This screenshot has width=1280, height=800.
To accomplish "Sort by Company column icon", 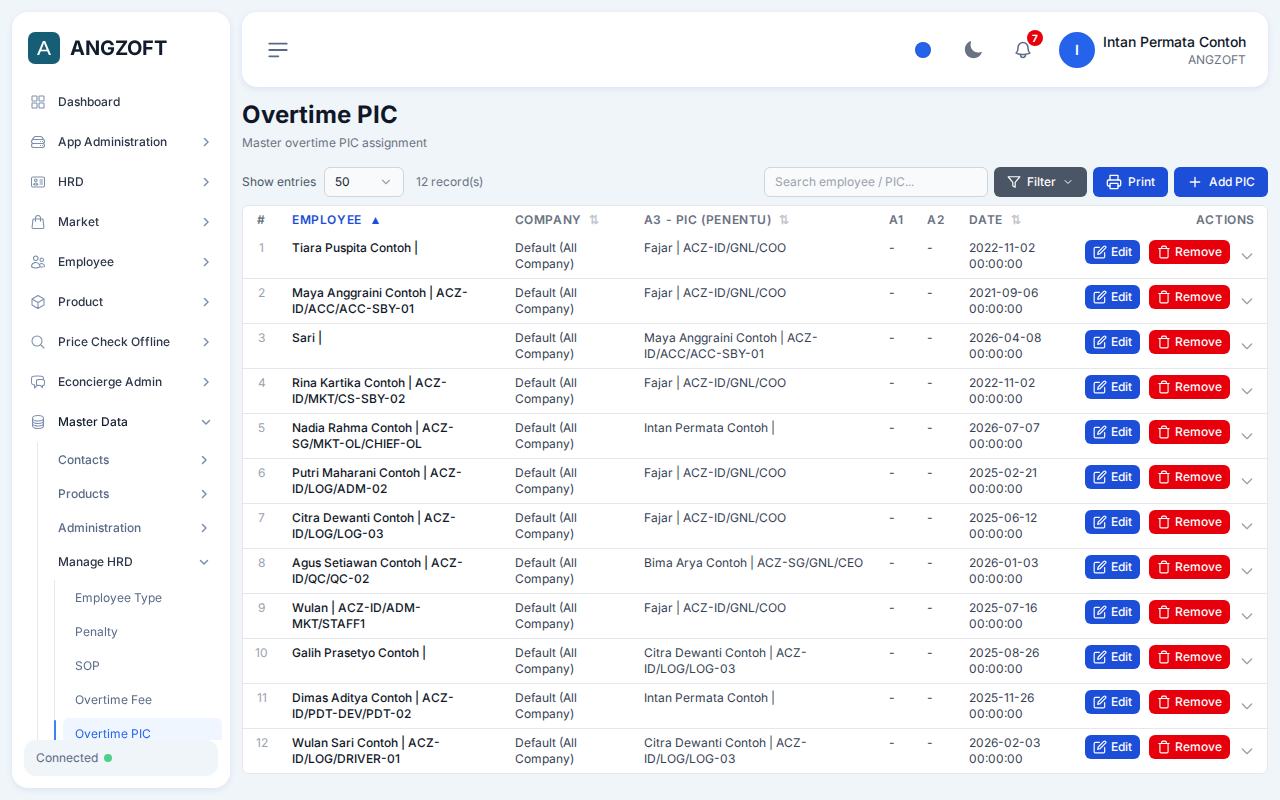I will [x=594, y=220].
